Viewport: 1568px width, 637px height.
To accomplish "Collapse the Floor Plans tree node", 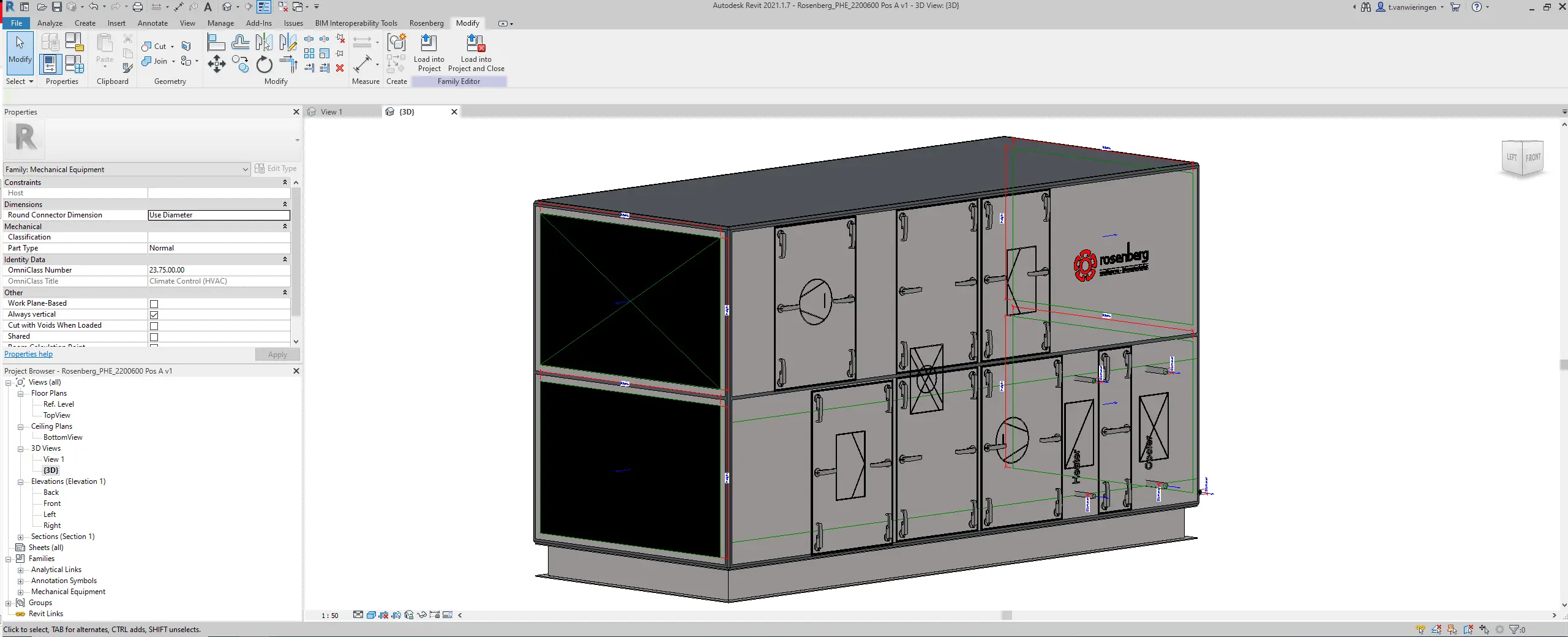I will click(20, 394).
